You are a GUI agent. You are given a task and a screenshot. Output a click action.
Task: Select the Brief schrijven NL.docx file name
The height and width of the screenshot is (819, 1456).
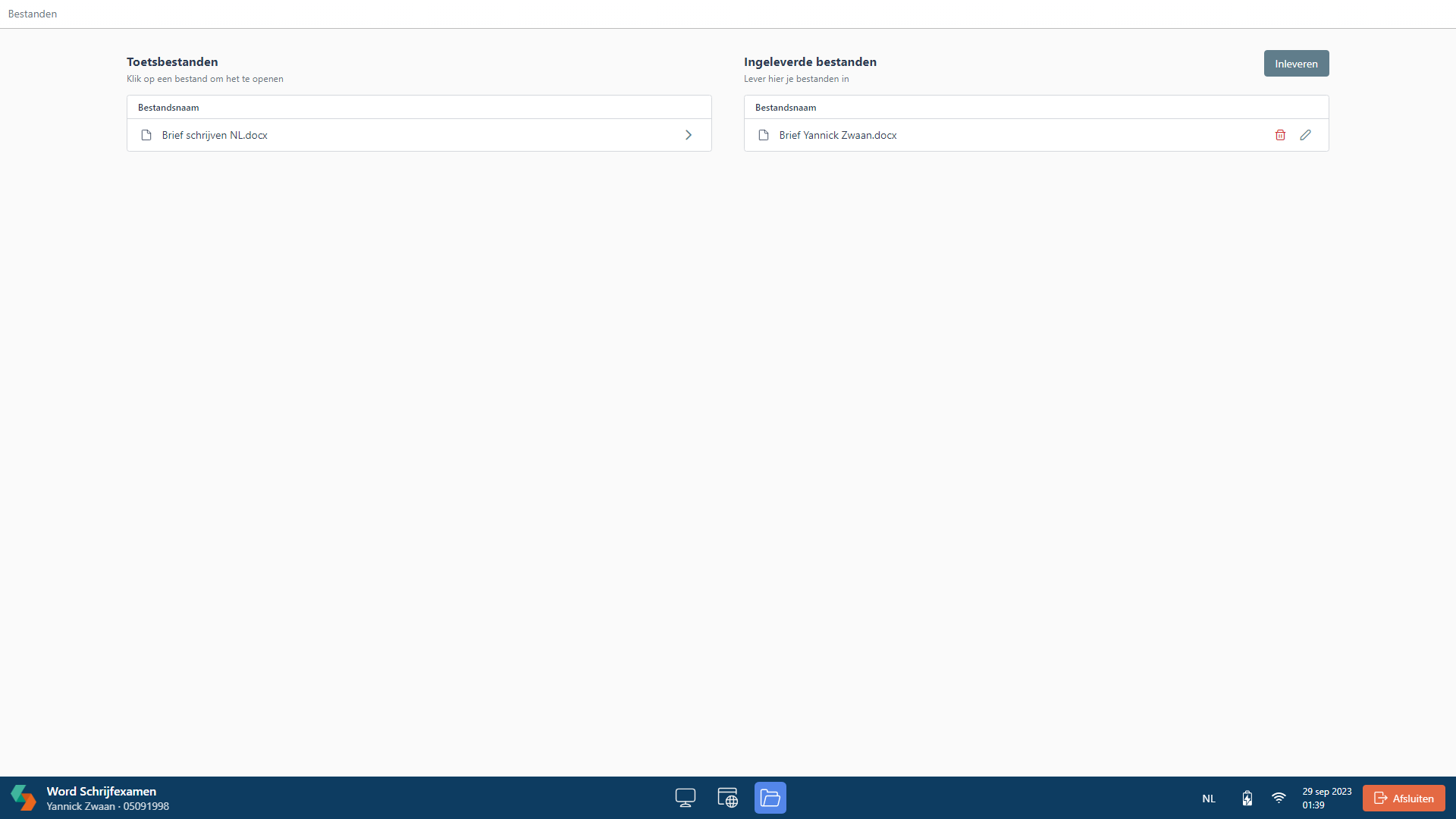click(215, 135)
